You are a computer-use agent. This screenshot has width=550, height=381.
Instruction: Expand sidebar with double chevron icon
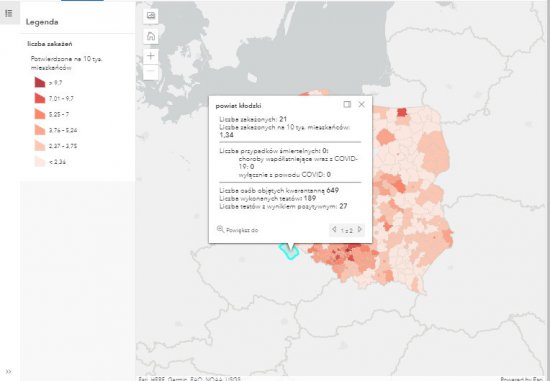point(9,371)
